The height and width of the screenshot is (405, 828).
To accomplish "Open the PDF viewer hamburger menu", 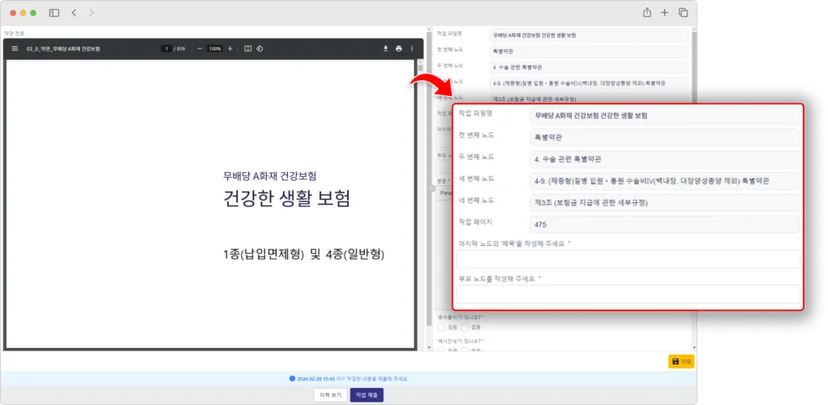I will click(14, 49).
